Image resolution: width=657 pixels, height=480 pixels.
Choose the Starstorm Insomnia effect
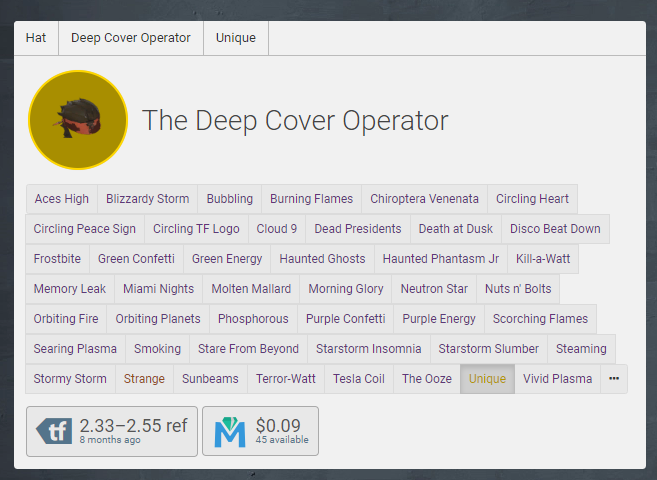click(x=369, y=349)
